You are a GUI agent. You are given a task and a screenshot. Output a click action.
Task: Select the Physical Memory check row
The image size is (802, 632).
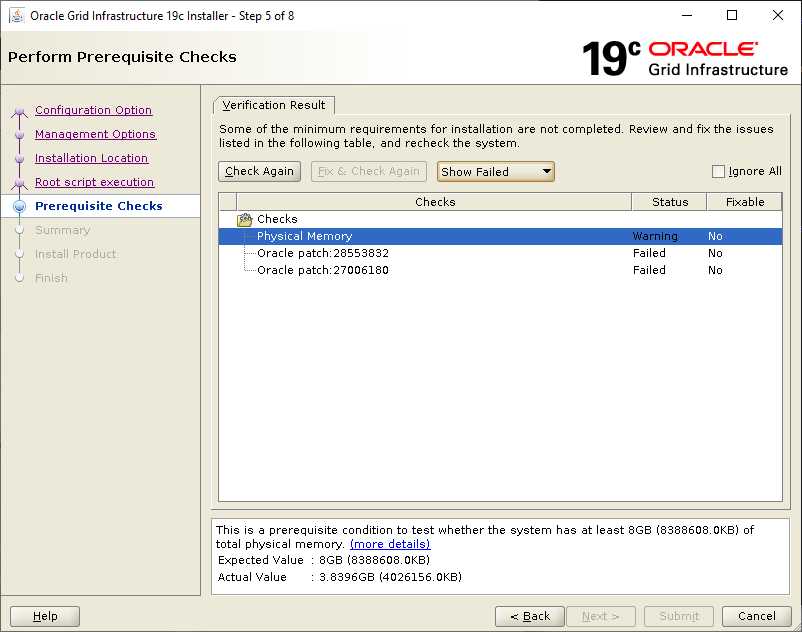500,236
